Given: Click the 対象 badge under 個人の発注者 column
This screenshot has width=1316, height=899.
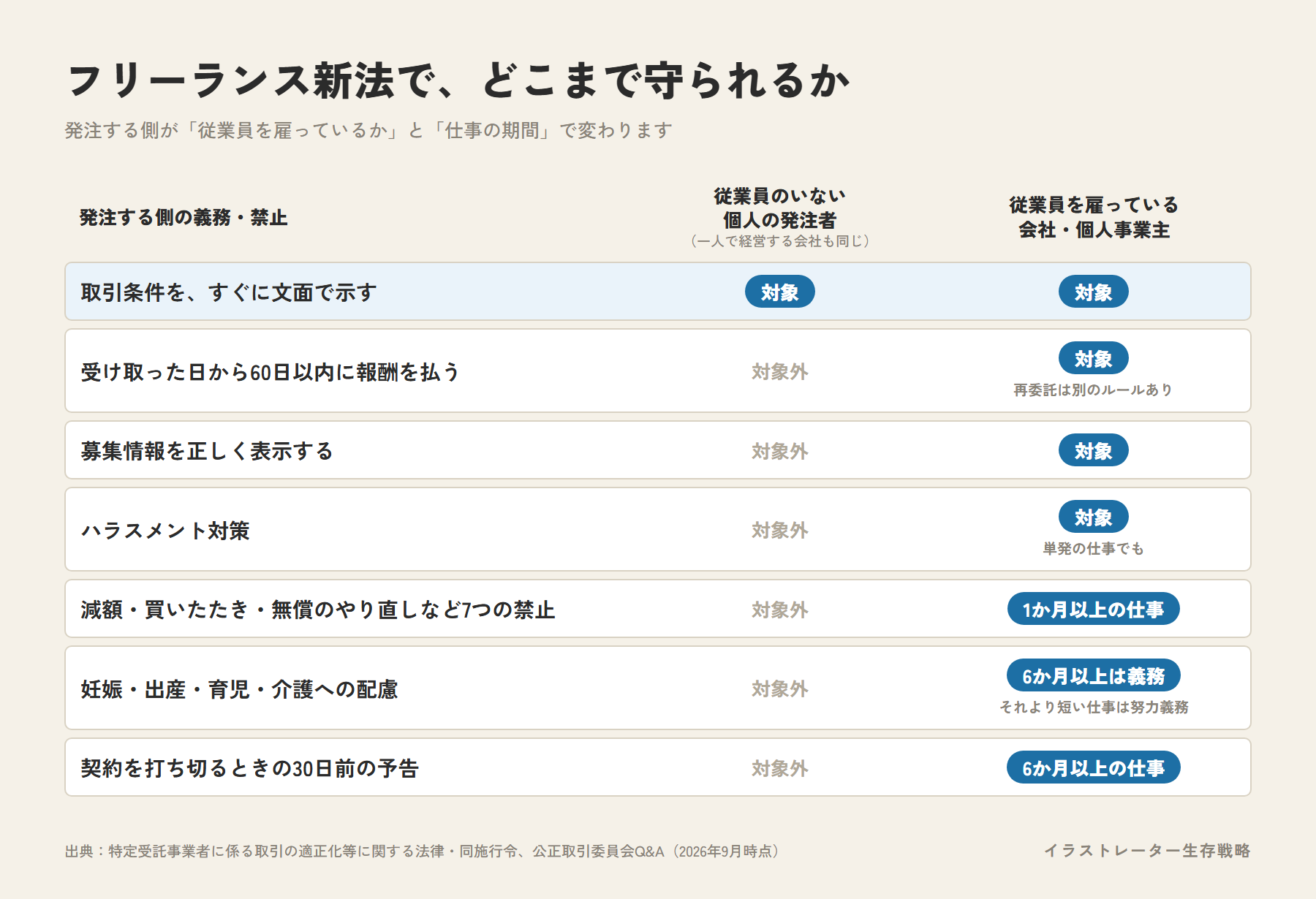Looking at the screenshot, I should tap(779, 292).
